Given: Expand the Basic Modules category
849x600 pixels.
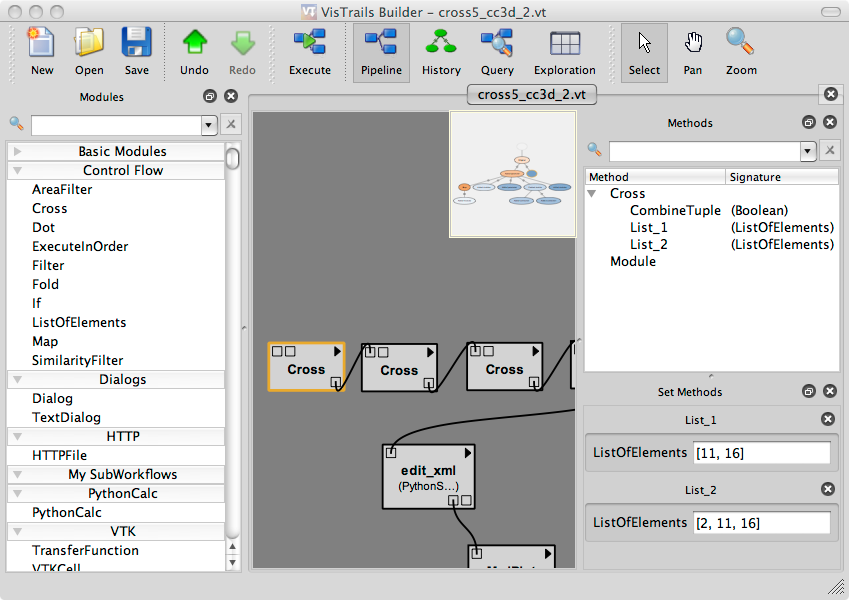Looking at the screenshot, I should pos(18,152).
